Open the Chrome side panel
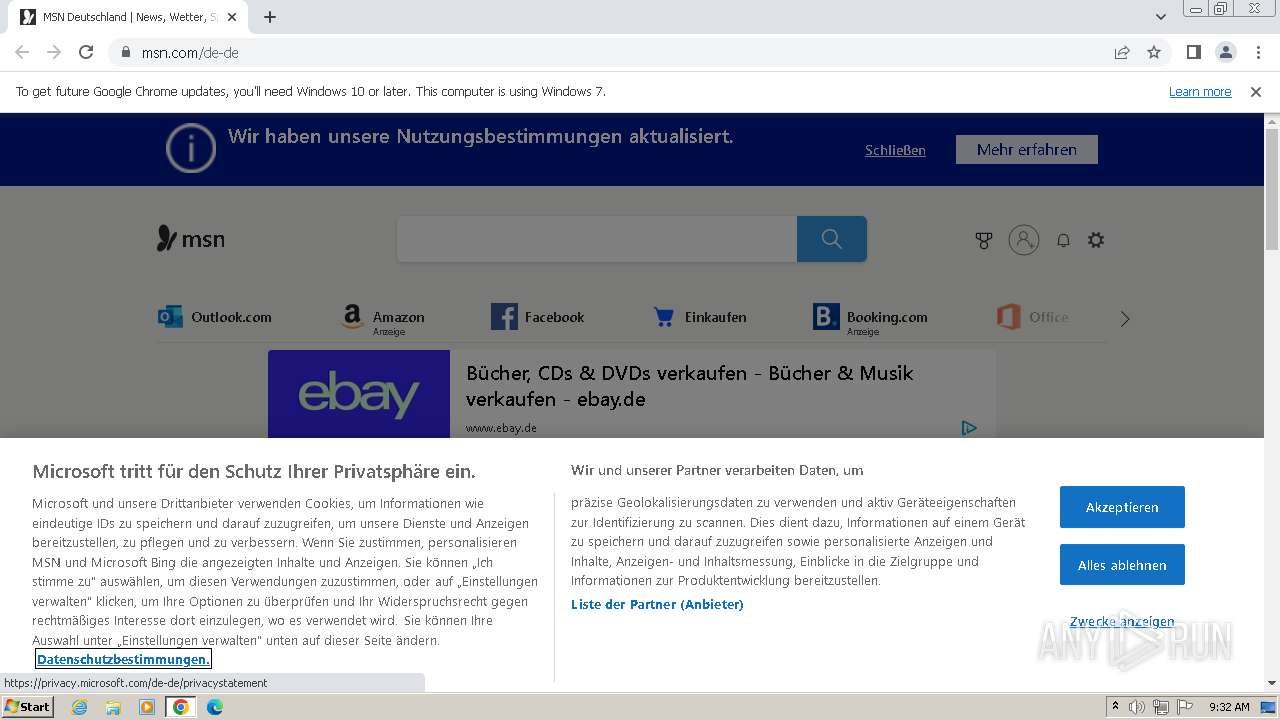Viewport: 1280px width, 720px height. (x=1193, y=52)
